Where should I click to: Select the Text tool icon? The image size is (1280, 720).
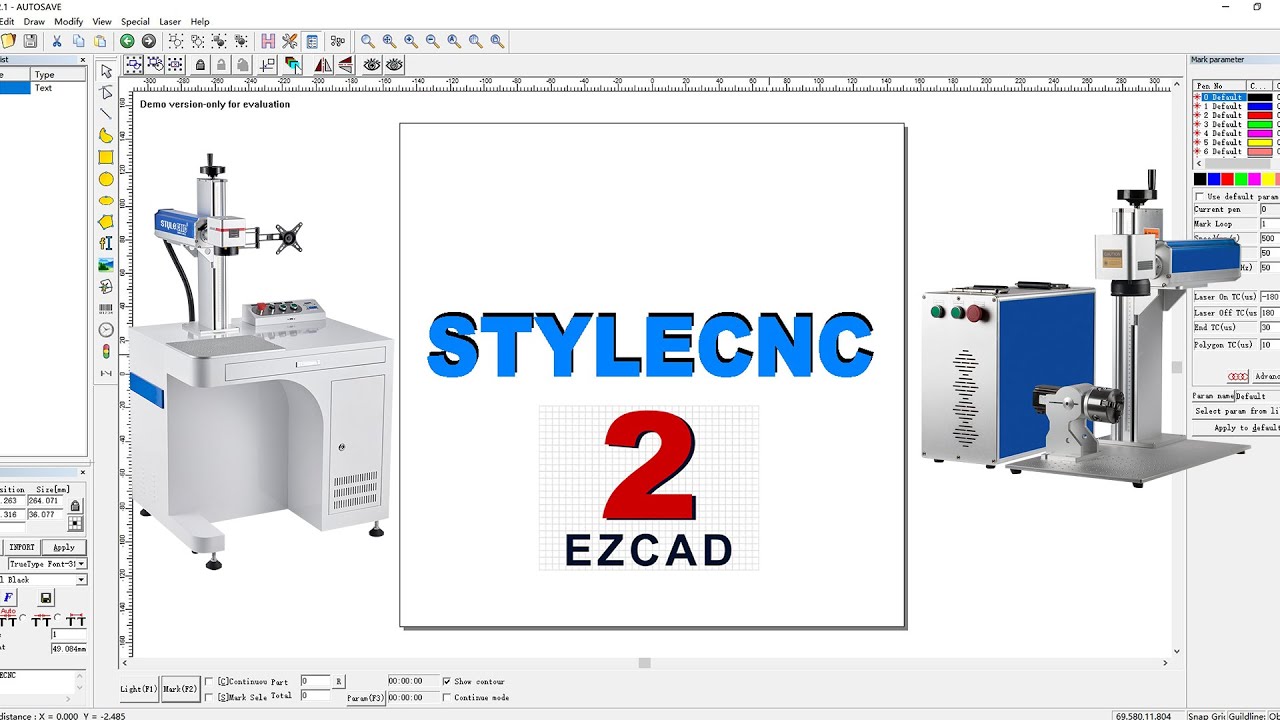(x=106, y=243)
